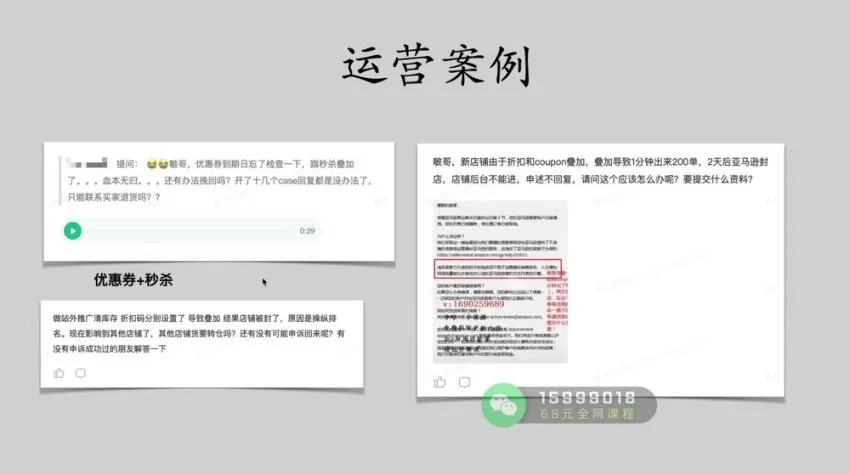This screenshot has width=850, height=474.
Task: Click the post text starting 敏哥，新店铺由于折扣
Action: (x=600, y=170)
